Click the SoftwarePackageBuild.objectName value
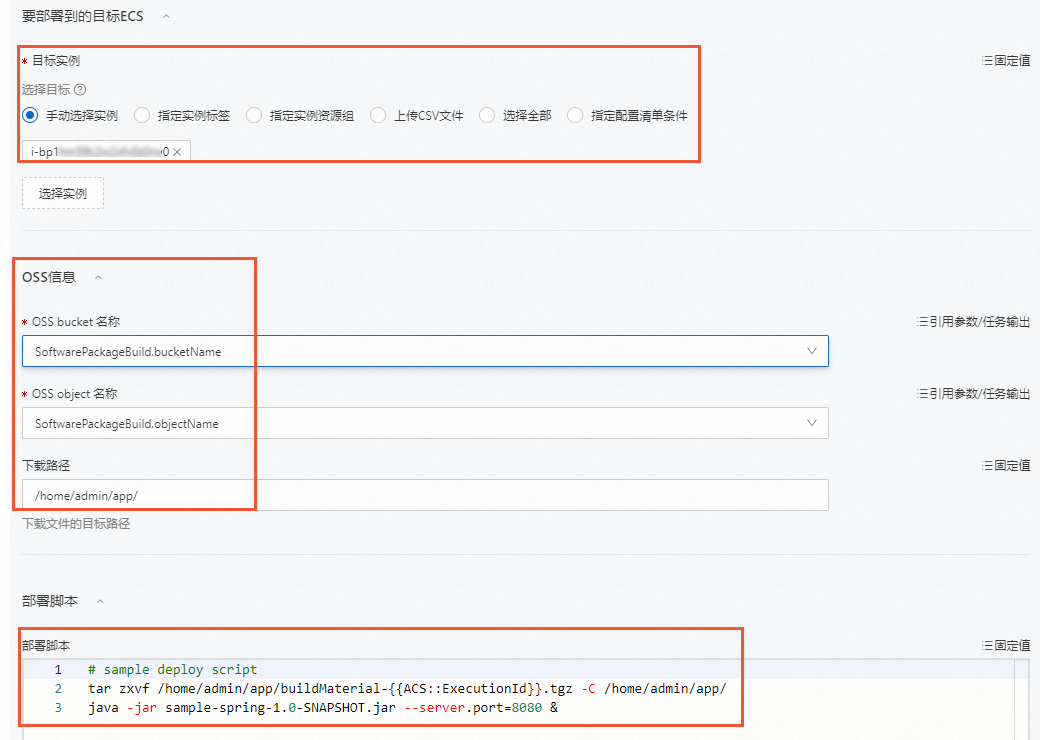Image resolution: width=1040 pixels, height=740 pixels. pos(127,424)
